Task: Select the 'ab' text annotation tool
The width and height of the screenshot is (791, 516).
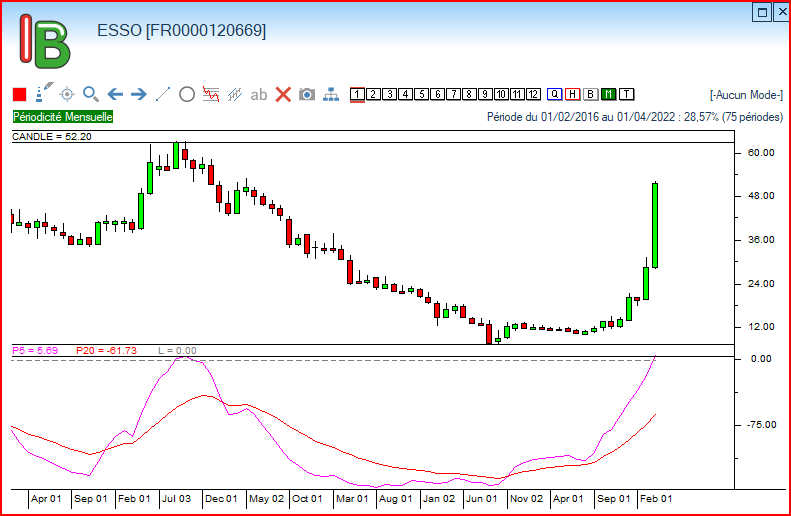Action: tap(259, 95)
